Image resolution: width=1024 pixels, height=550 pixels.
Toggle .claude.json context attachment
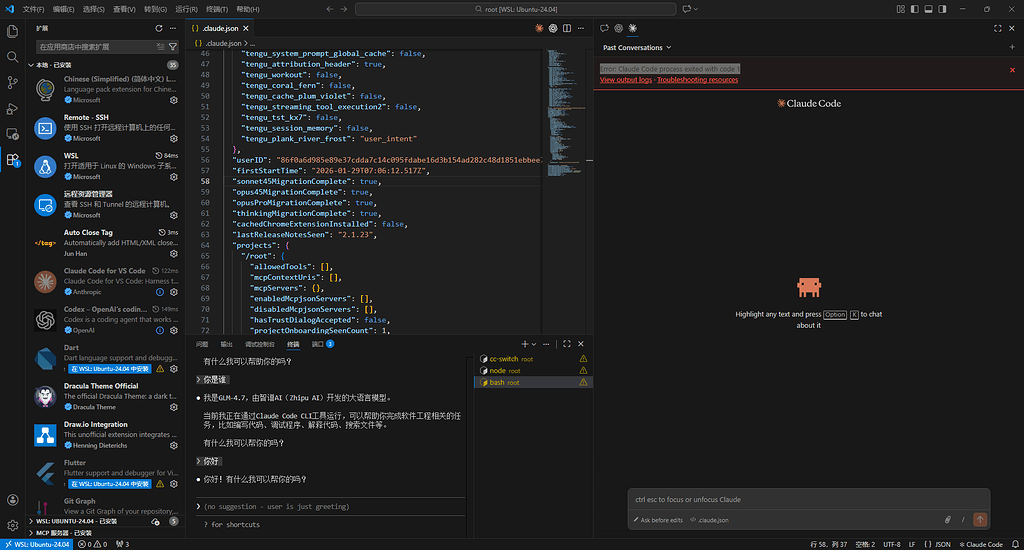tap(709, 521)
